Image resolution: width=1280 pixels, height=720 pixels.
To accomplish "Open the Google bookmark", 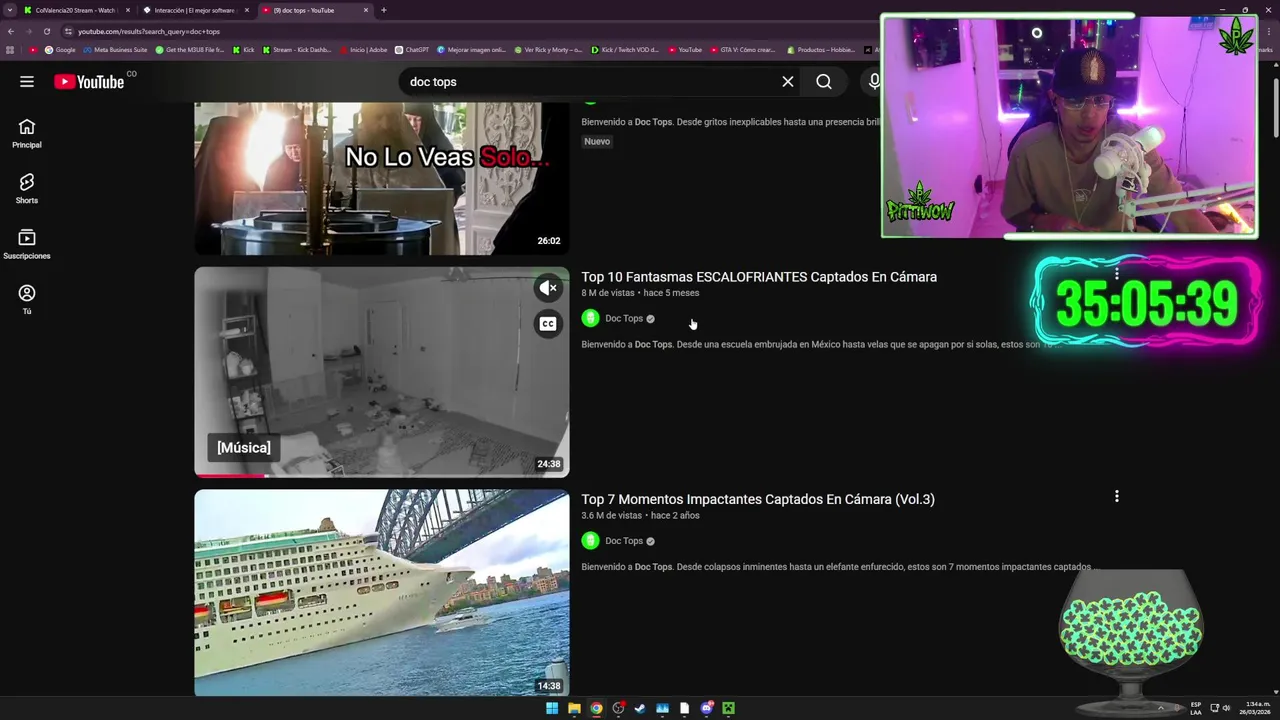I will (x=60, y=50).
